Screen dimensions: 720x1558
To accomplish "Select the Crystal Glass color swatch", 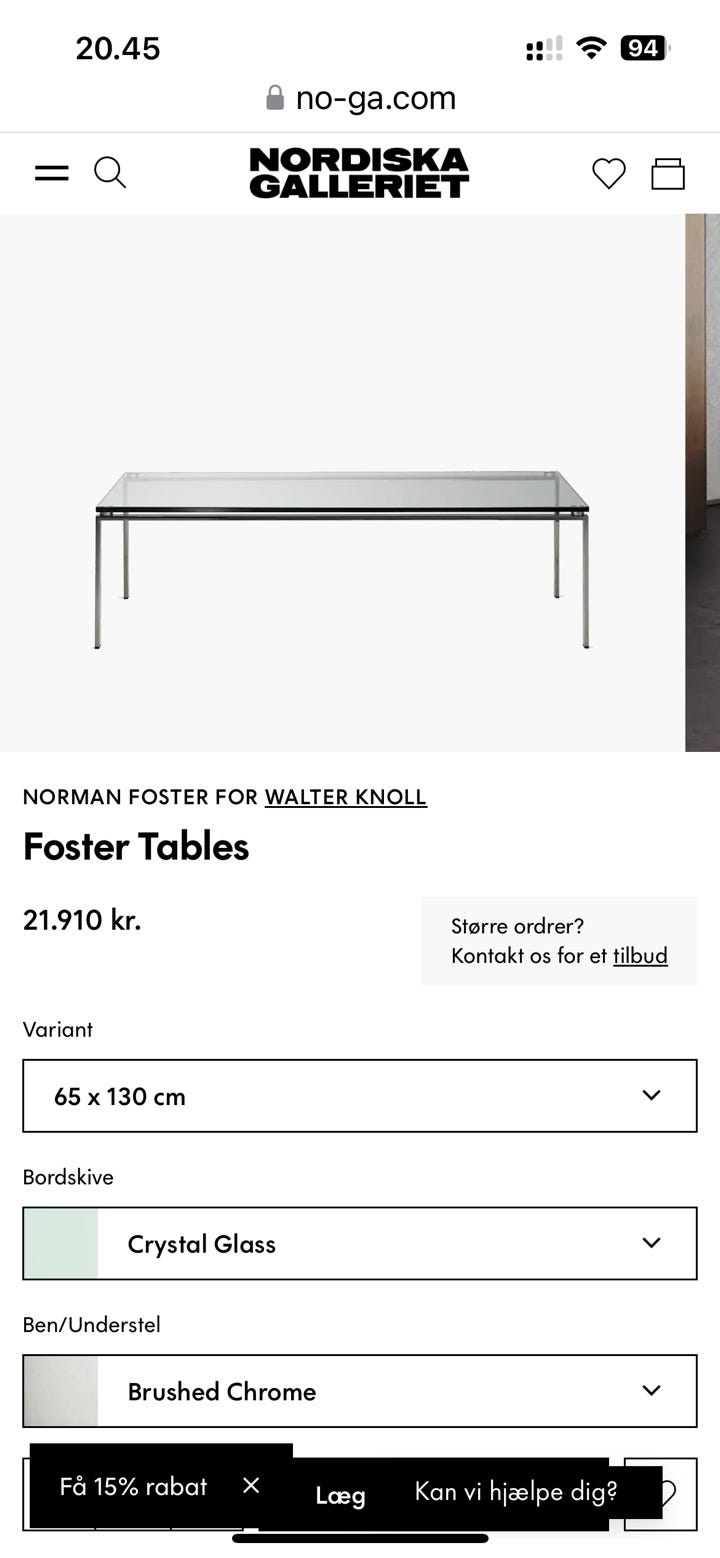I will 61,1243.
